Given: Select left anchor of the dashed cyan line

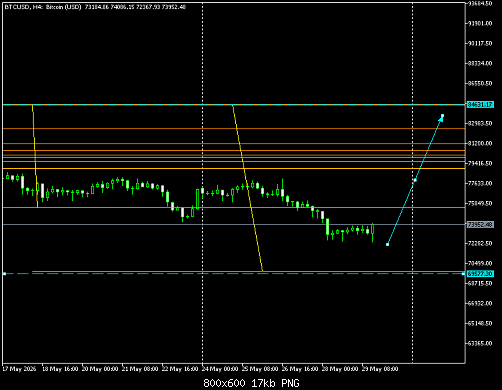Looking at the screenshot, I should pos(4,274).
